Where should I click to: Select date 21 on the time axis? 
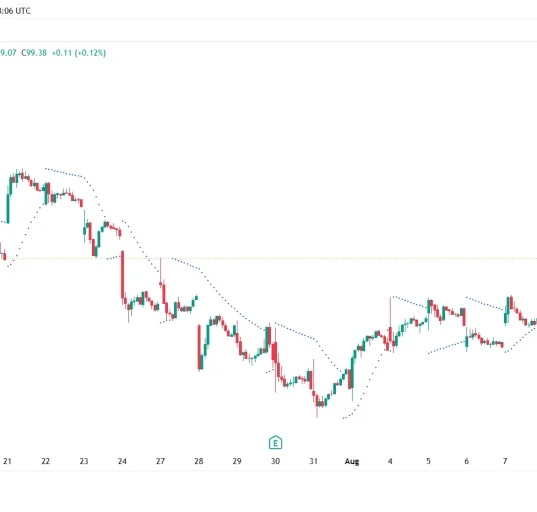coord(7,461)
